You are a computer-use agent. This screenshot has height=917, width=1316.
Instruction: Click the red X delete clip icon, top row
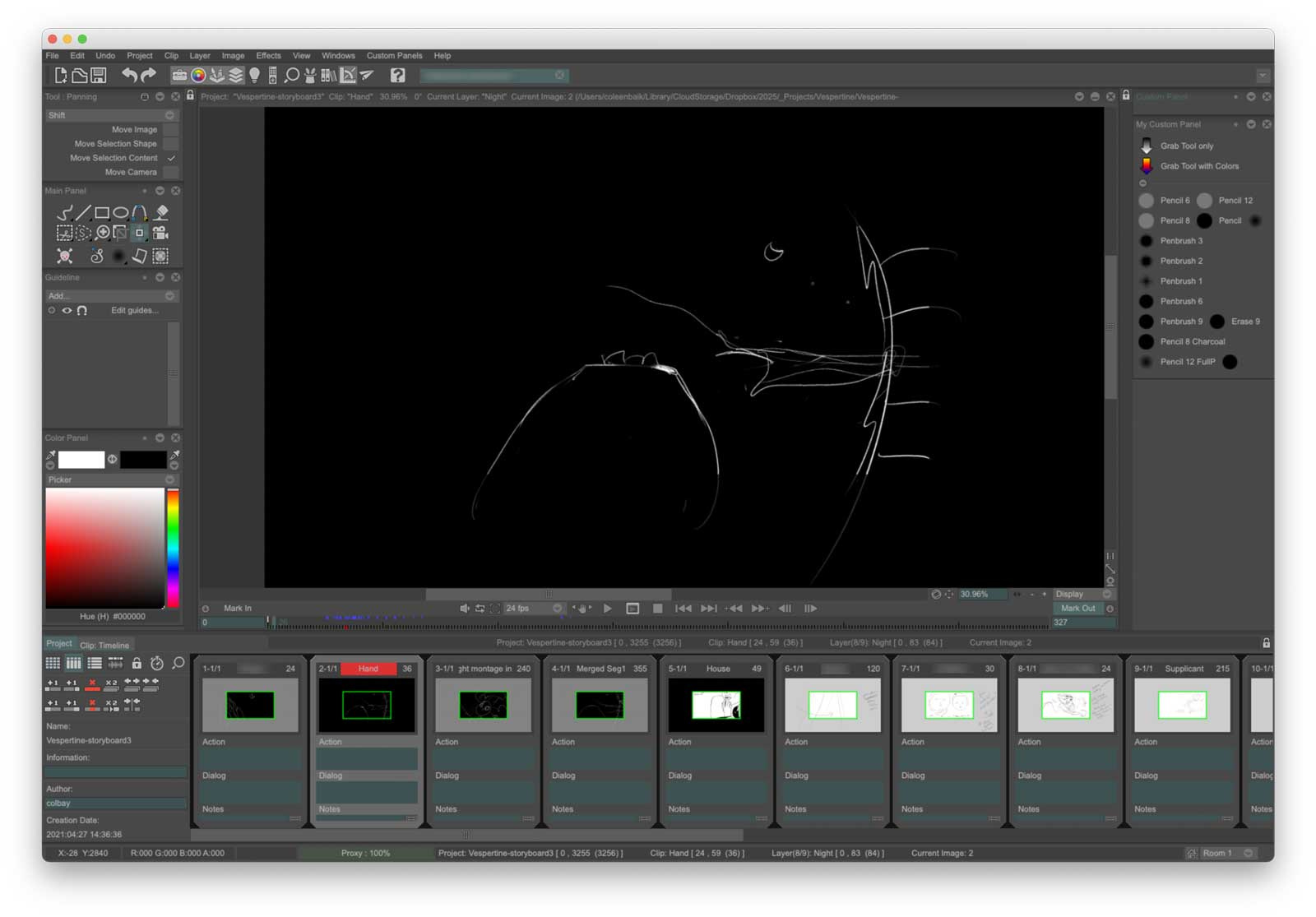[92, 683]
